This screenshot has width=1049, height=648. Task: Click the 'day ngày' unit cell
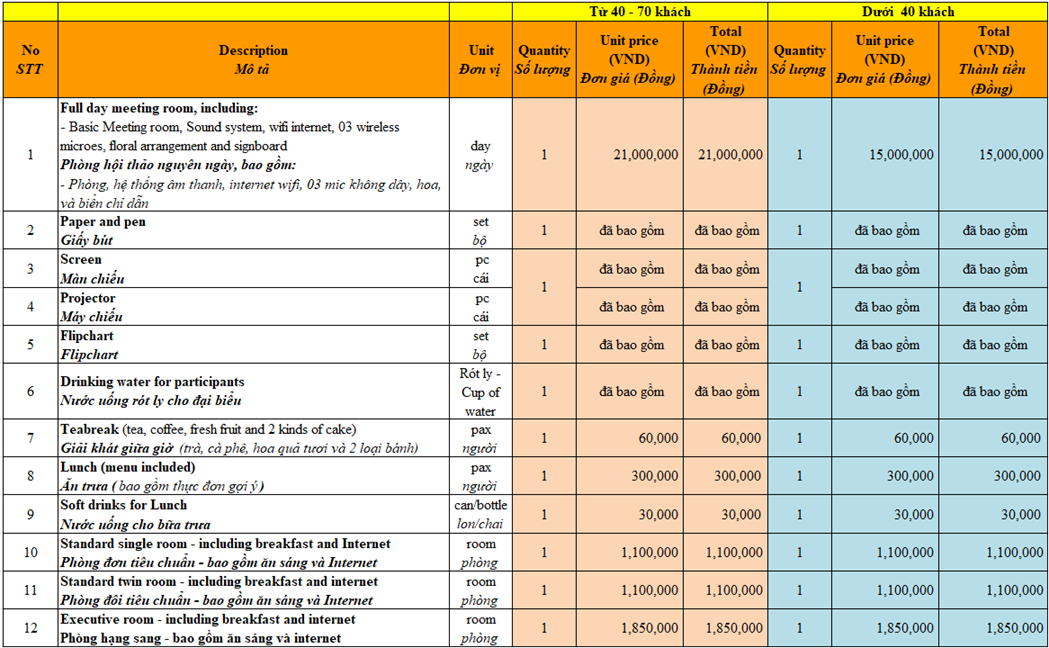point(481,154)
